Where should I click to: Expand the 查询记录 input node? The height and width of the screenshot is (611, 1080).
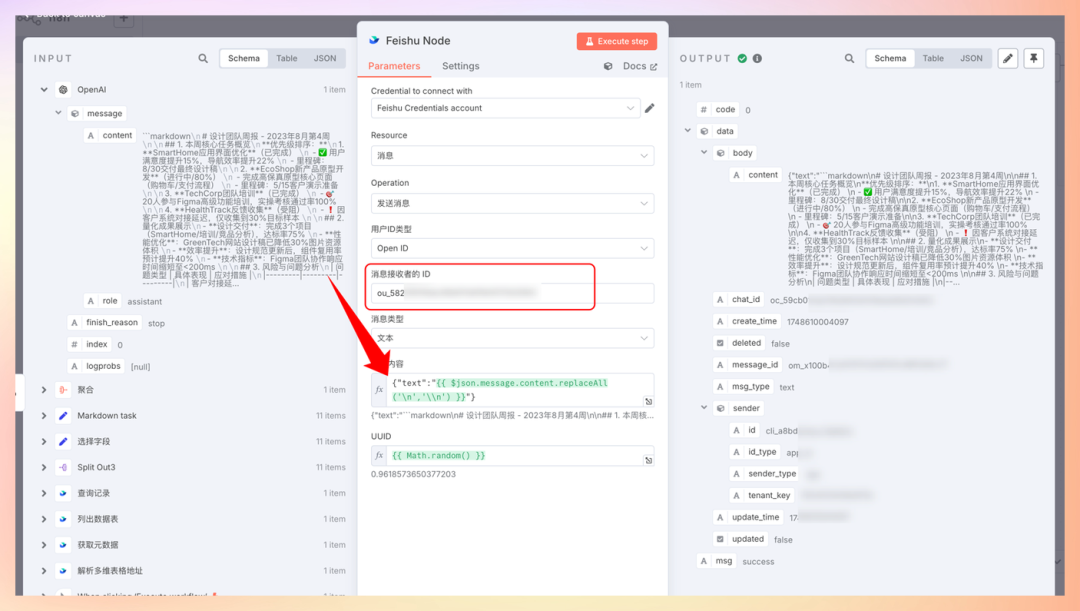click(44, 493)
